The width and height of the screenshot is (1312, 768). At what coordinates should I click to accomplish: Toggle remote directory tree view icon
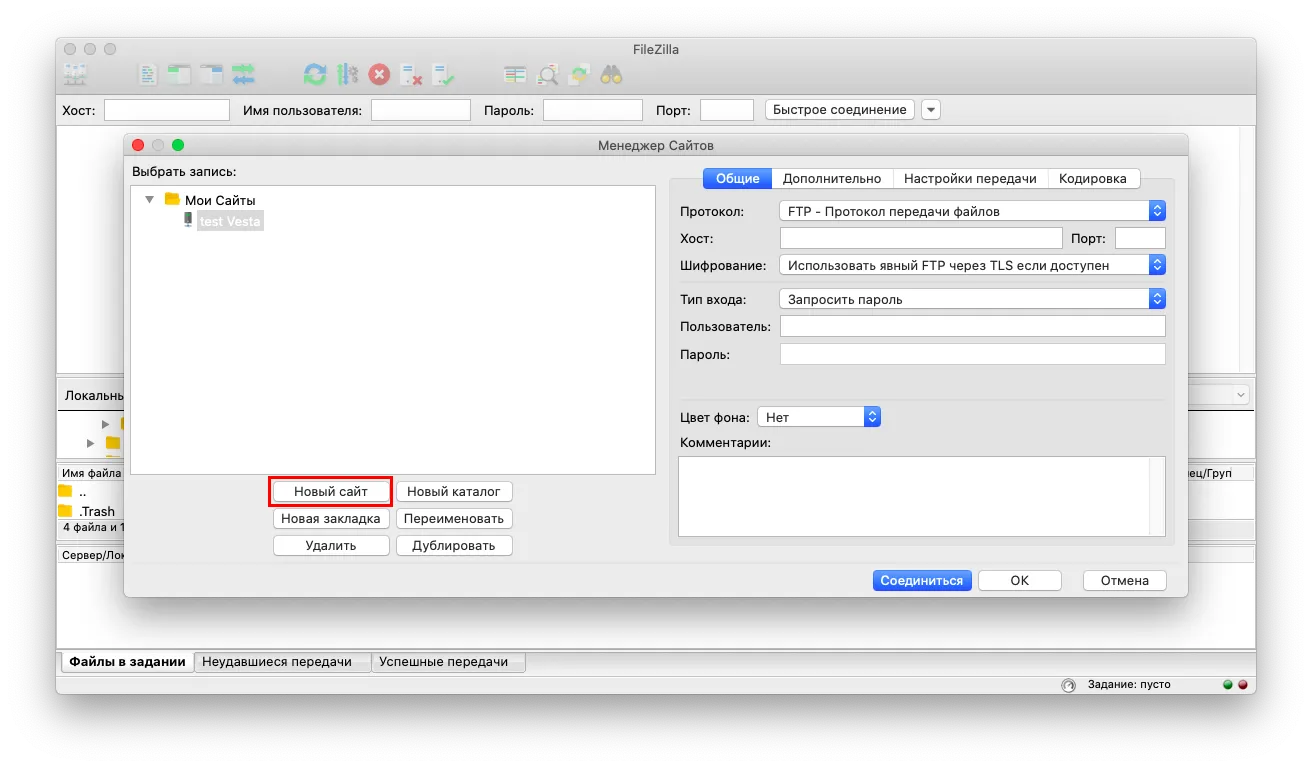pos(211,74)
